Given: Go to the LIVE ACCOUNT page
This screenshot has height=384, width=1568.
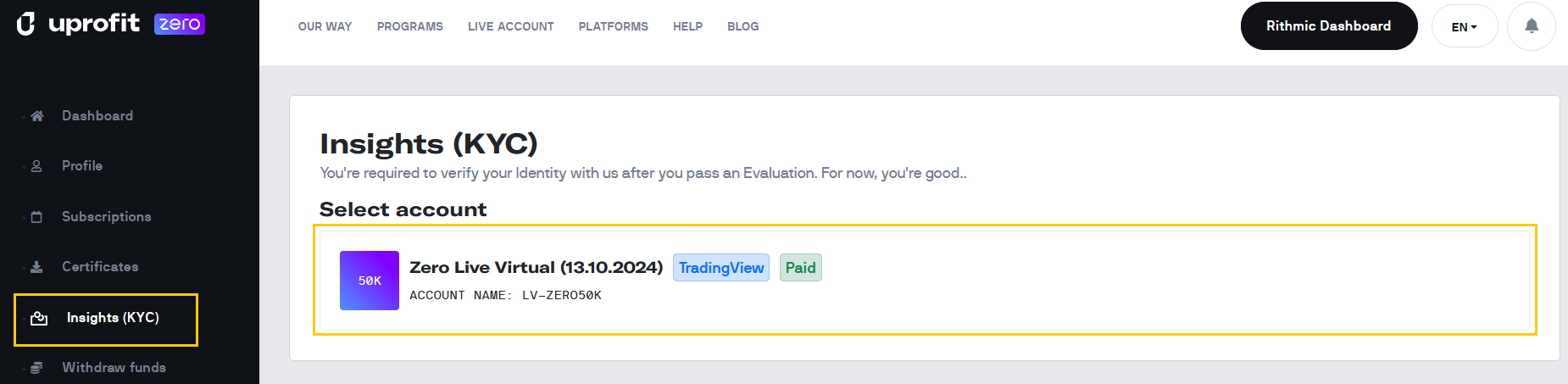Looking at the screenshot, I should pyautogui.click(x=511, y=26).
